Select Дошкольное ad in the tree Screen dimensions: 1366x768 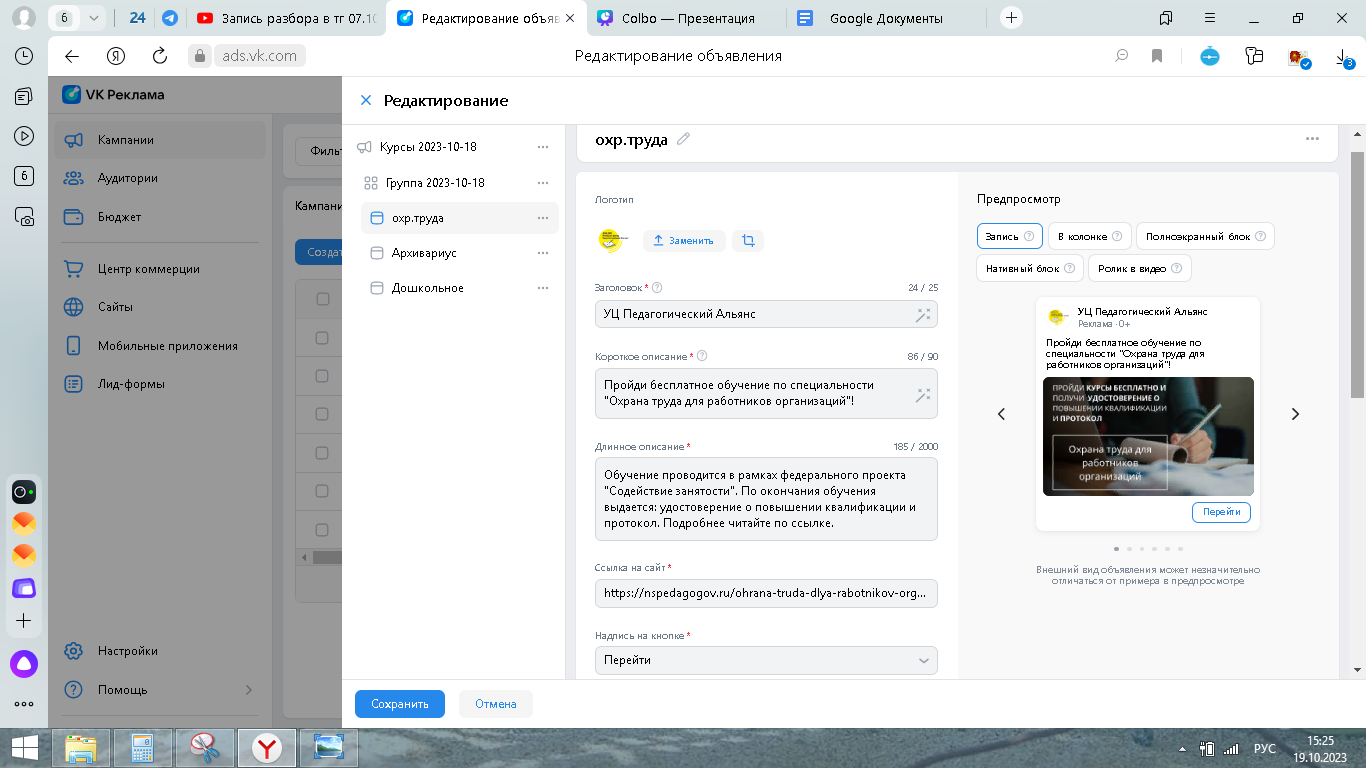tap(427, 288)
